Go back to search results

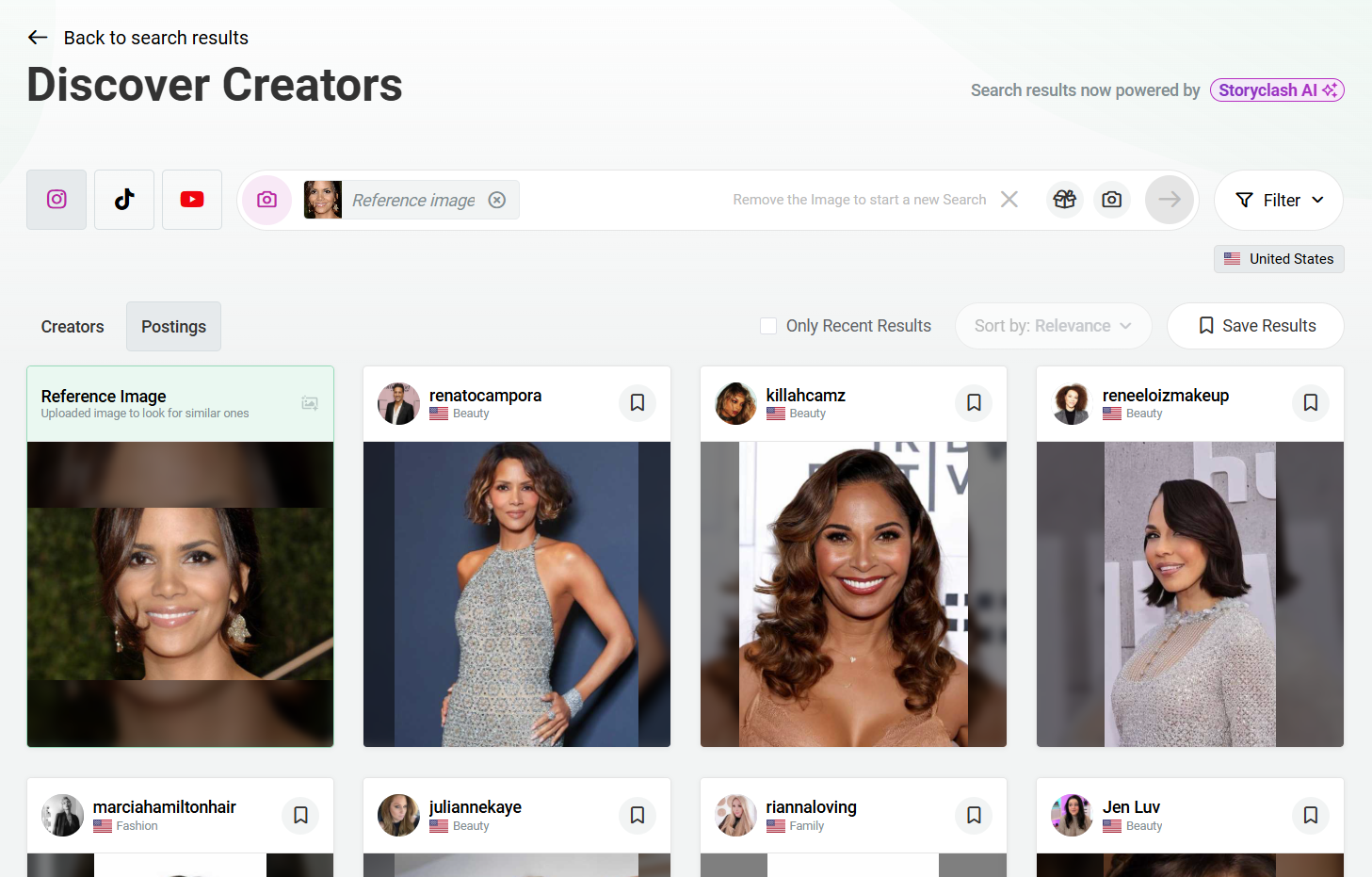click(137, 38)
